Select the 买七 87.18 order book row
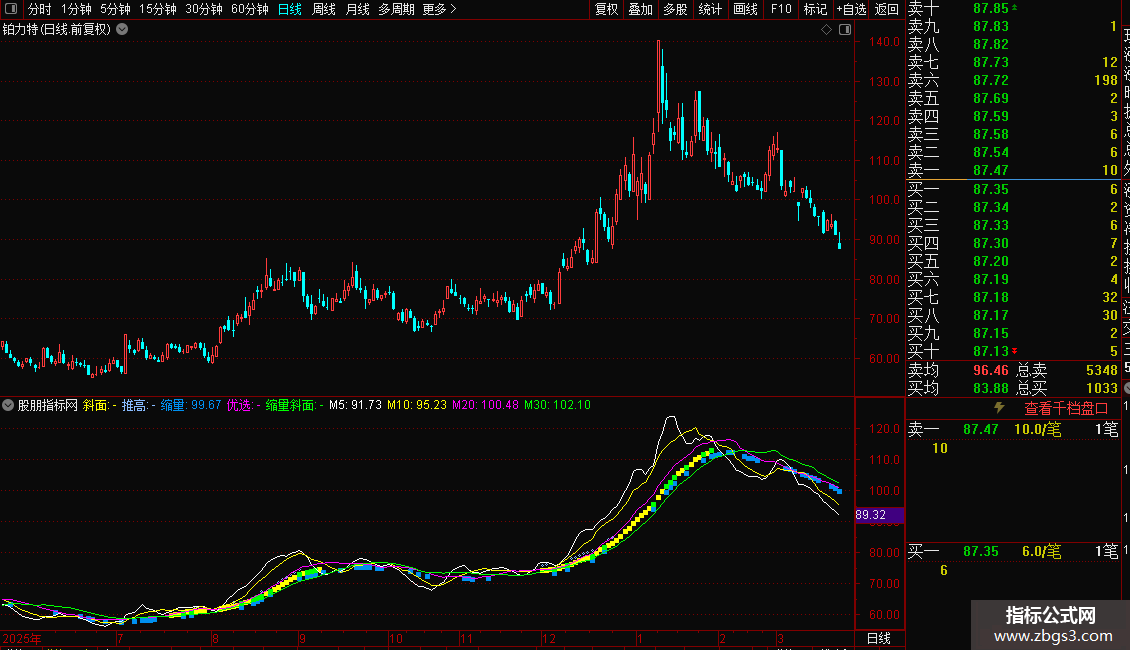 tap(1013, 298)
